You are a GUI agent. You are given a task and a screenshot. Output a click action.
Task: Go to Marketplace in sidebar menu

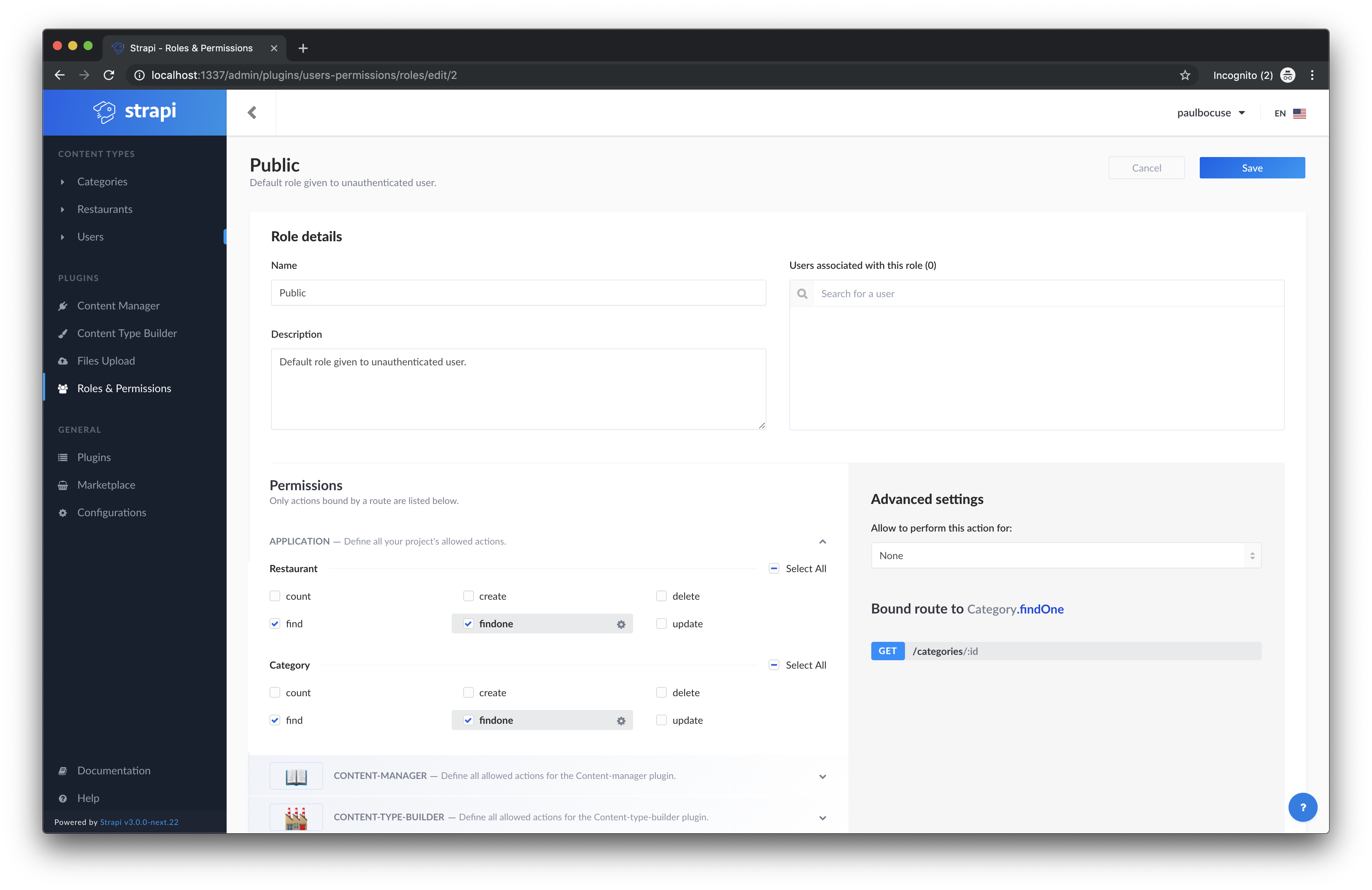tap(106, 485)
